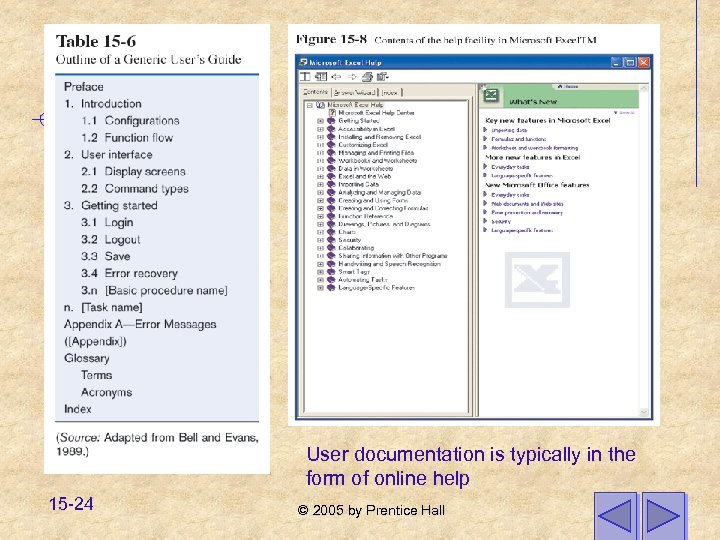Click the Print icon in Help toolbar
Viewport: 720px width, 540px height.
click(x=367, y=77)
